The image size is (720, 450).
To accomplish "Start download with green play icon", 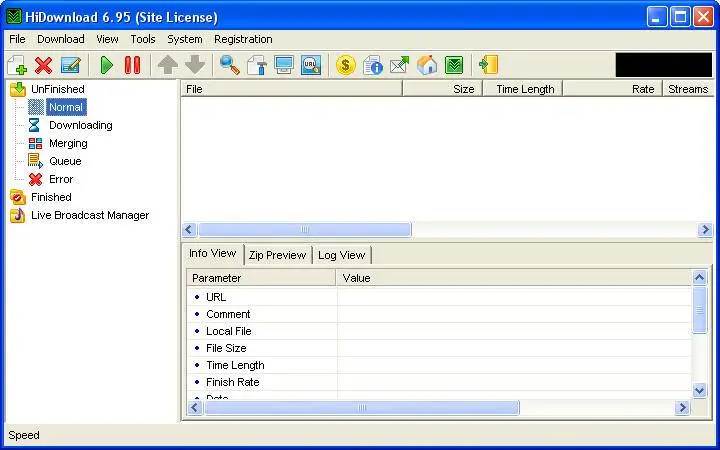I will pos(107,65).
